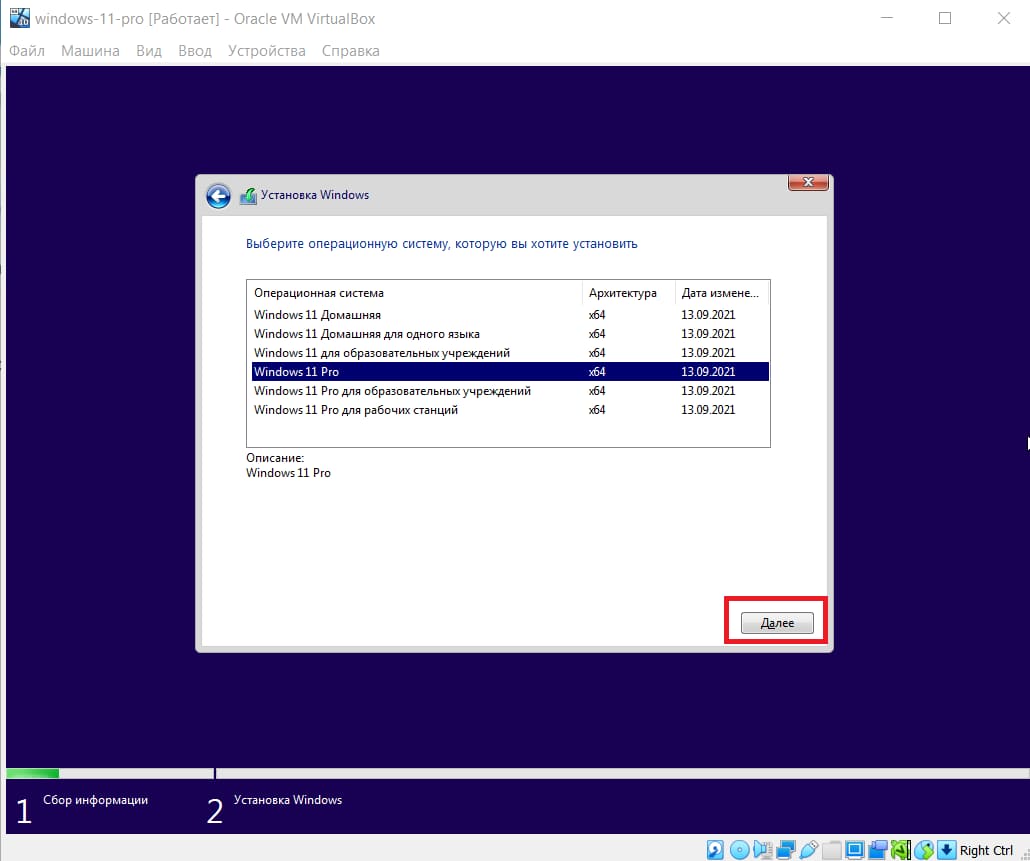This screenshot has width=1030, height=861.
Task: Select Windows 11 Домашняя edition
Action: pyautogui.click(x=510, y=315)
